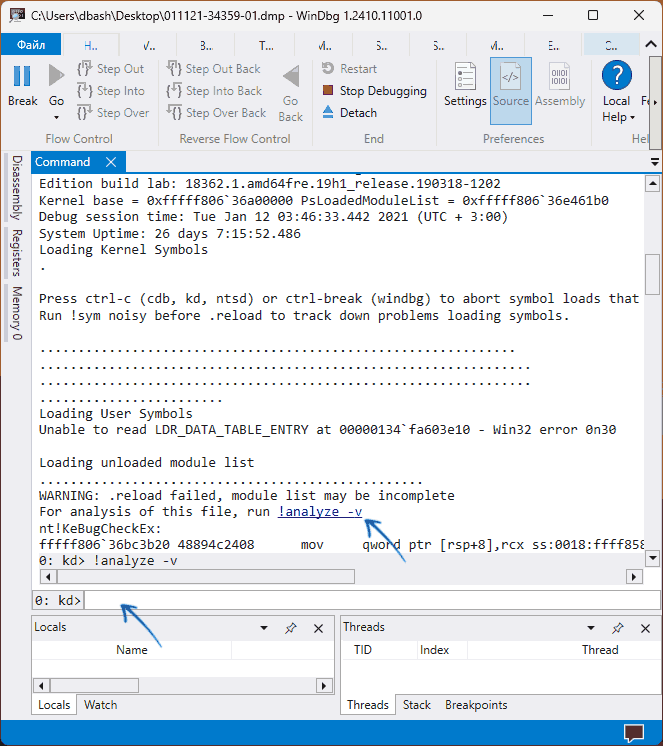Image resolution: width=663 pixels, height=746 pixels.
Task: Open the Memory 0 side panel
Action: [x=17, y=313]
